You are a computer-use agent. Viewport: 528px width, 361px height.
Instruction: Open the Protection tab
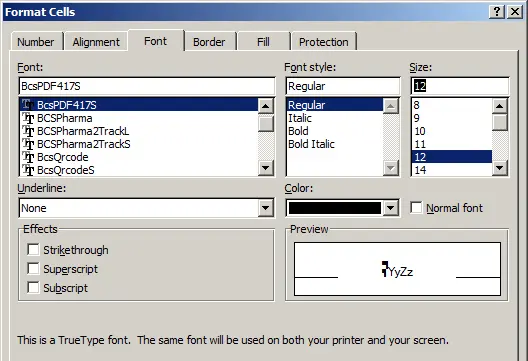tap(324, 42)
